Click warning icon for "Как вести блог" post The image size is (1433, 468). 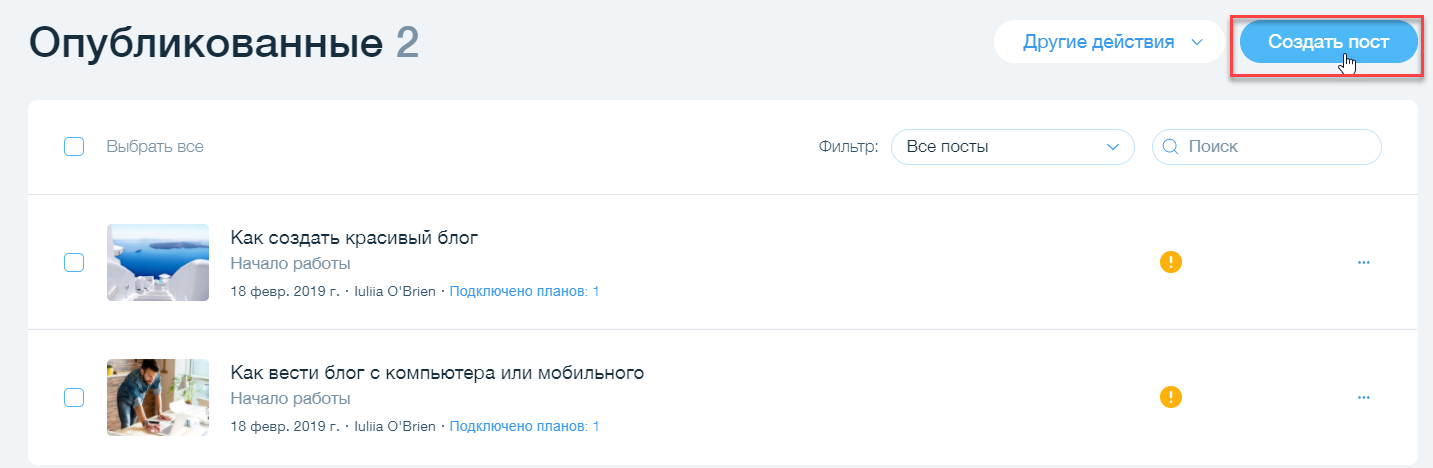[x=1171, y=397]
